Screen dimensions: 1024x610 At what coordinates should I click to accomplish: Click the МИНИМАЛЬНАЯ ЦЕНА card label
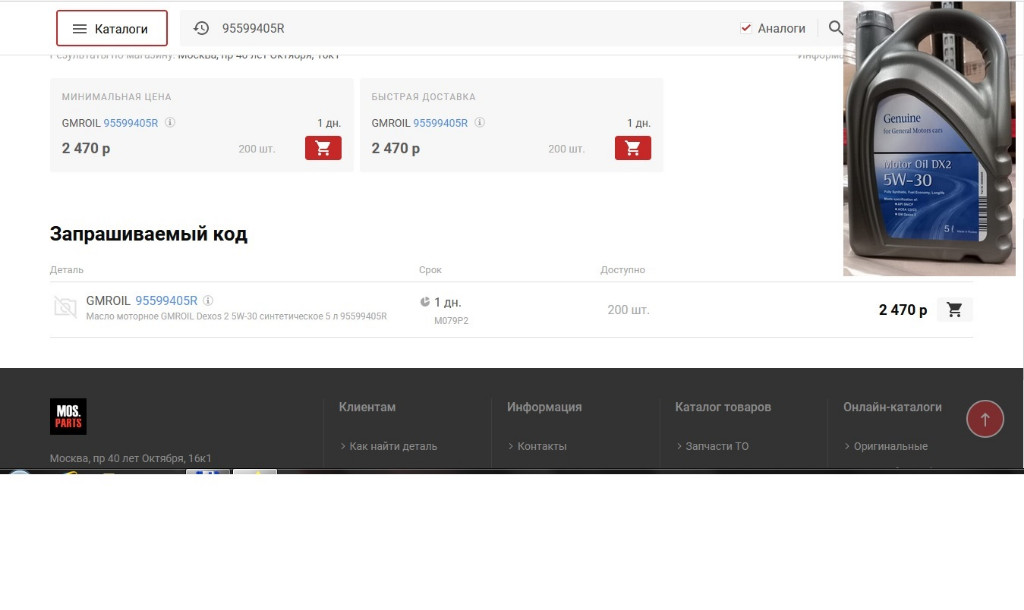(x=116, y=97)
